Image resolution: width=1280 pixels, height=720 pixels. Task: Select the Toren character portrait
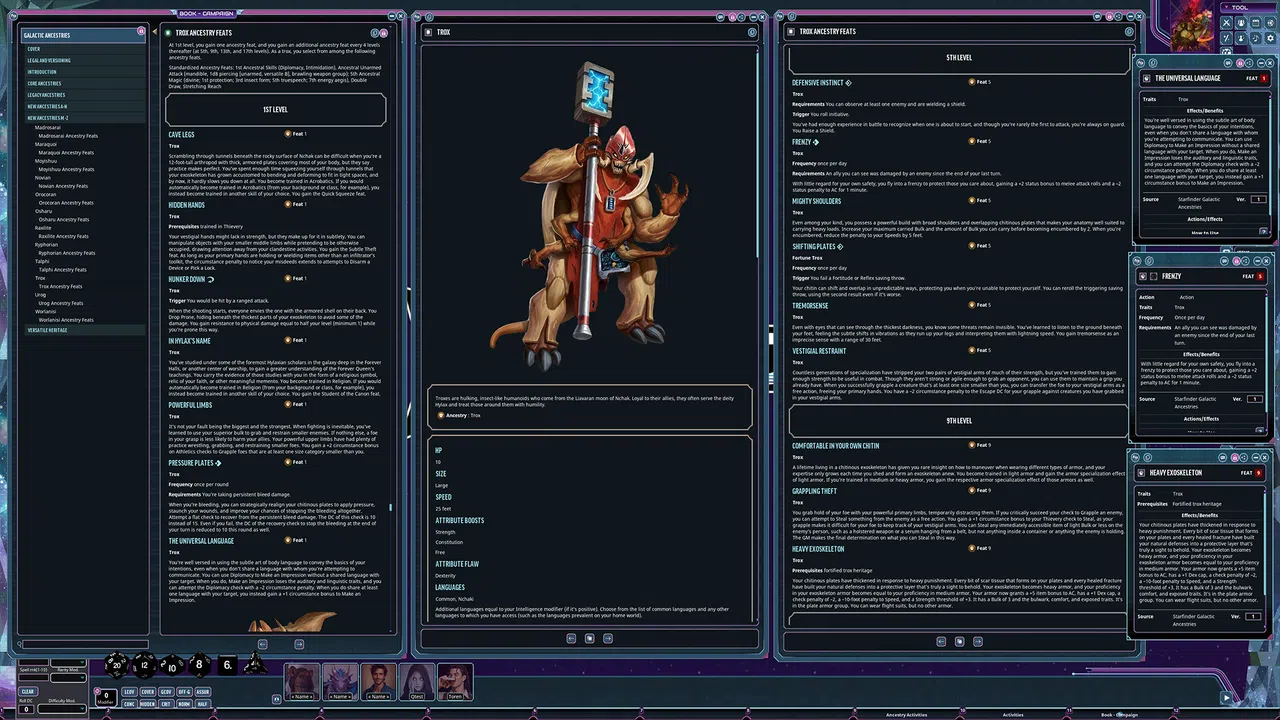point(455,681)
